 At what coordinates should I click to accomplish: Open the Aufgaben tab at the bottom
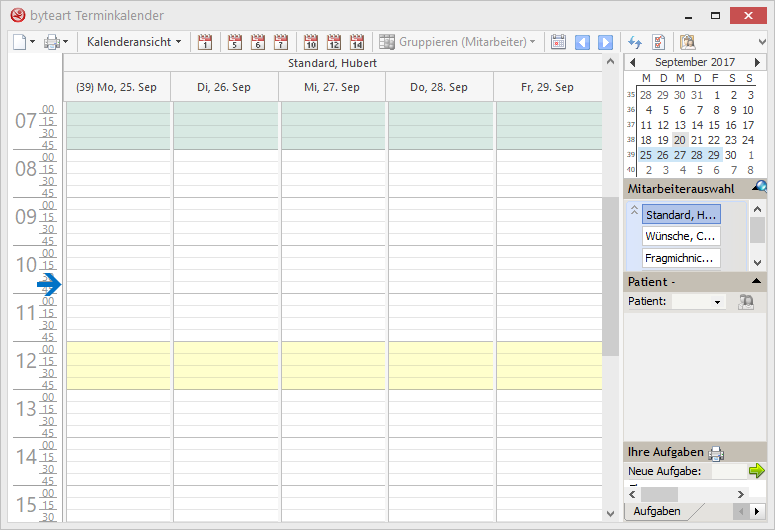(657, 511)
